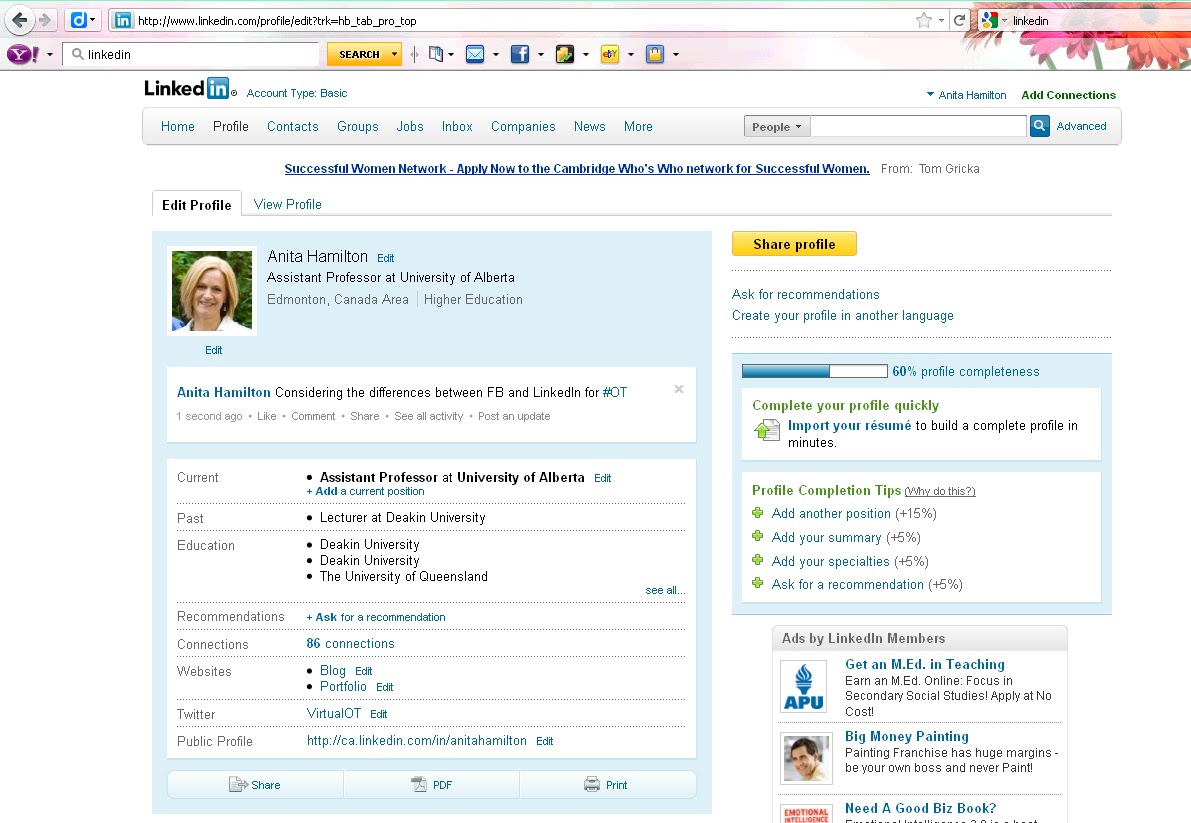Click the Facebook icon in Yahoo toolbar
Screen dimensions: 1191x823
519,55
